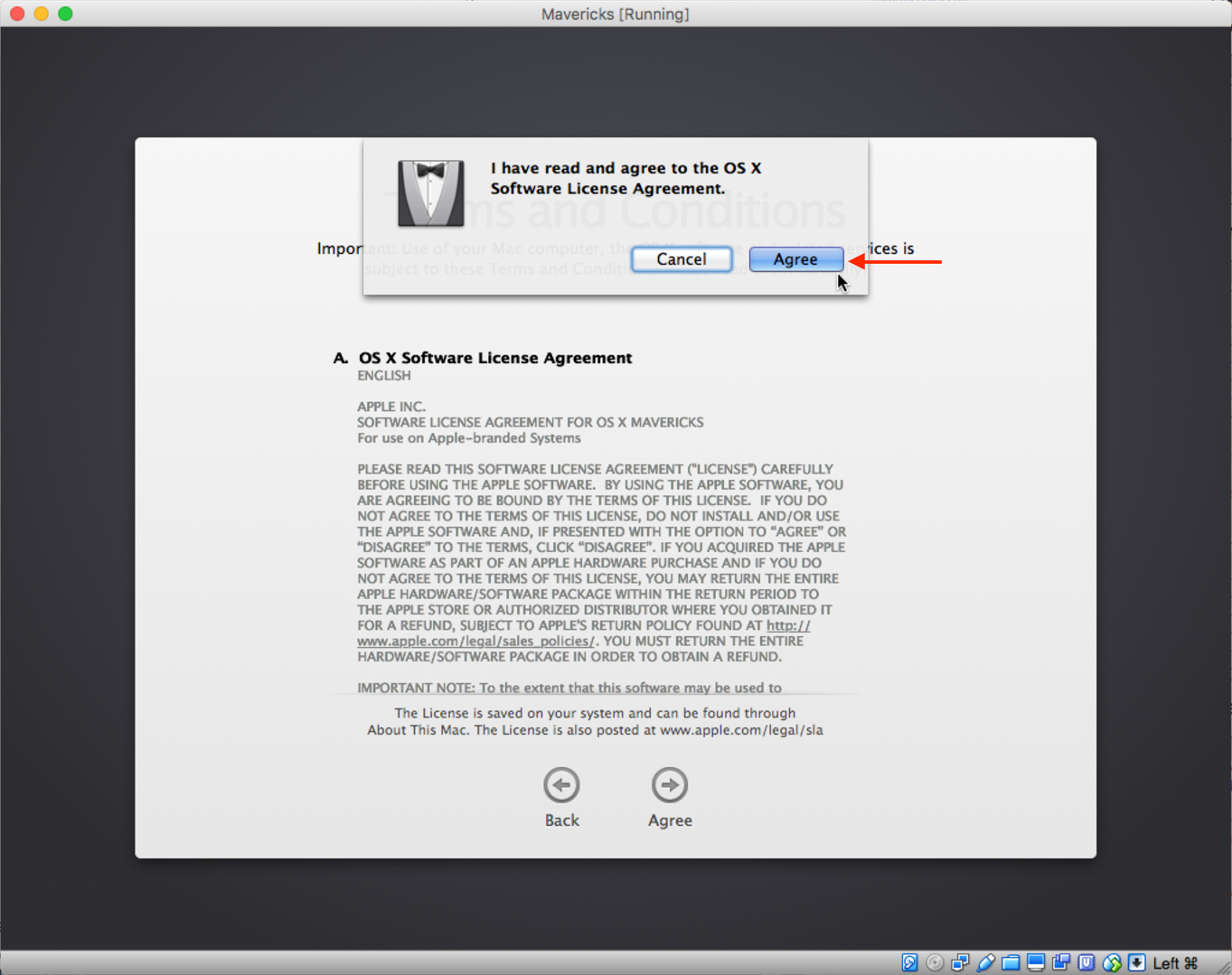Click the display monitor status icon
The image size is (1232, 975).
pyautogui.click(x=1036, y=963)
